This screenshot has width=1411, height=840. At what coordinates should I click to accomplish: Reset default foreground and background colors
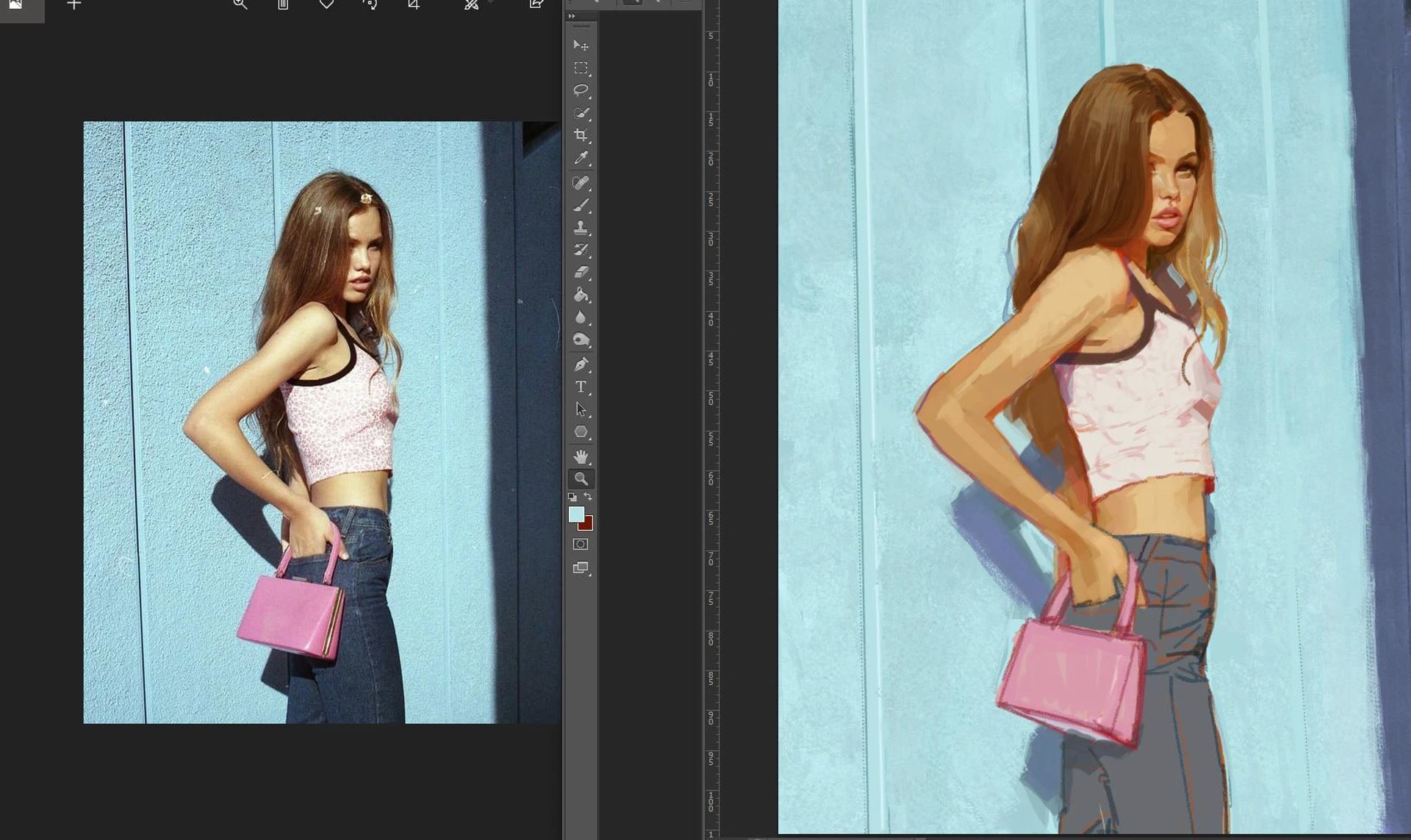[x=572, y=498]
